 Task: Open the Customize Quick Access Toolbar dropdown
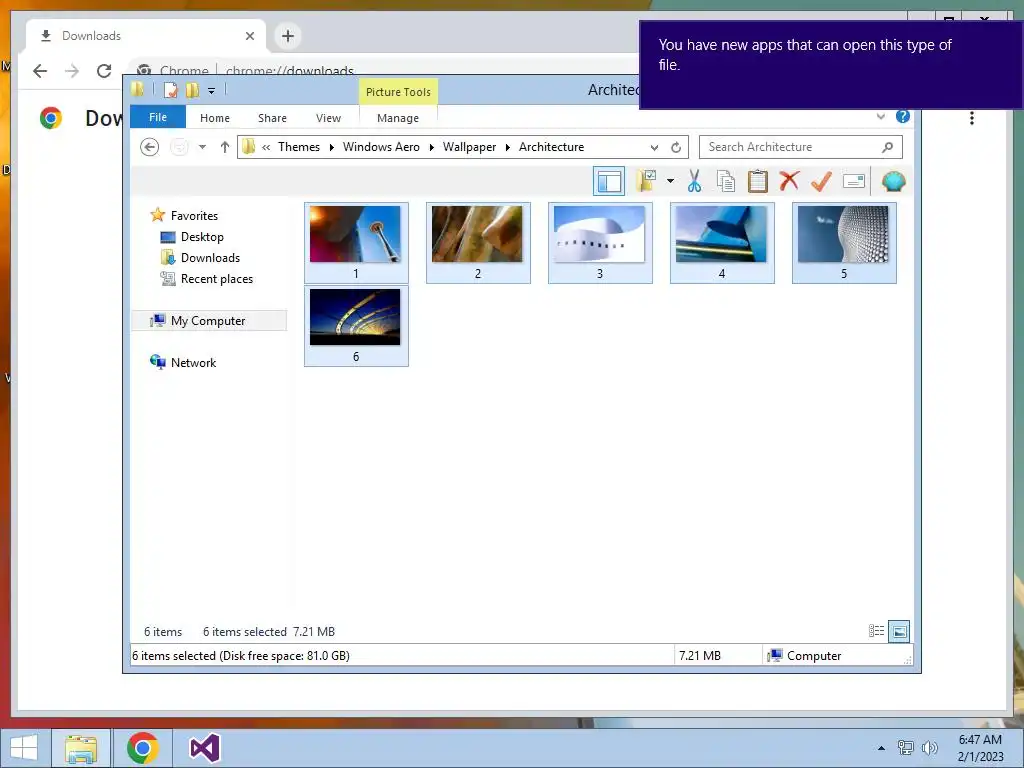(x=212, y=91)
